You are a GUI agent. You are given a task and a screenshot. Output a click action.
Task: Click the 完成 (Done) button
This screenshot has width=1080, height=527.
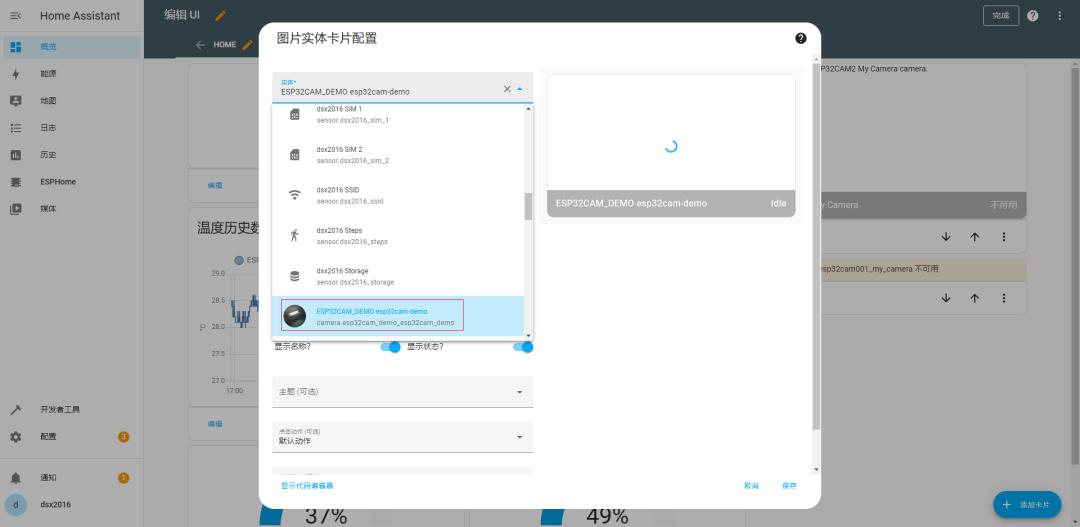point(1001,16)
